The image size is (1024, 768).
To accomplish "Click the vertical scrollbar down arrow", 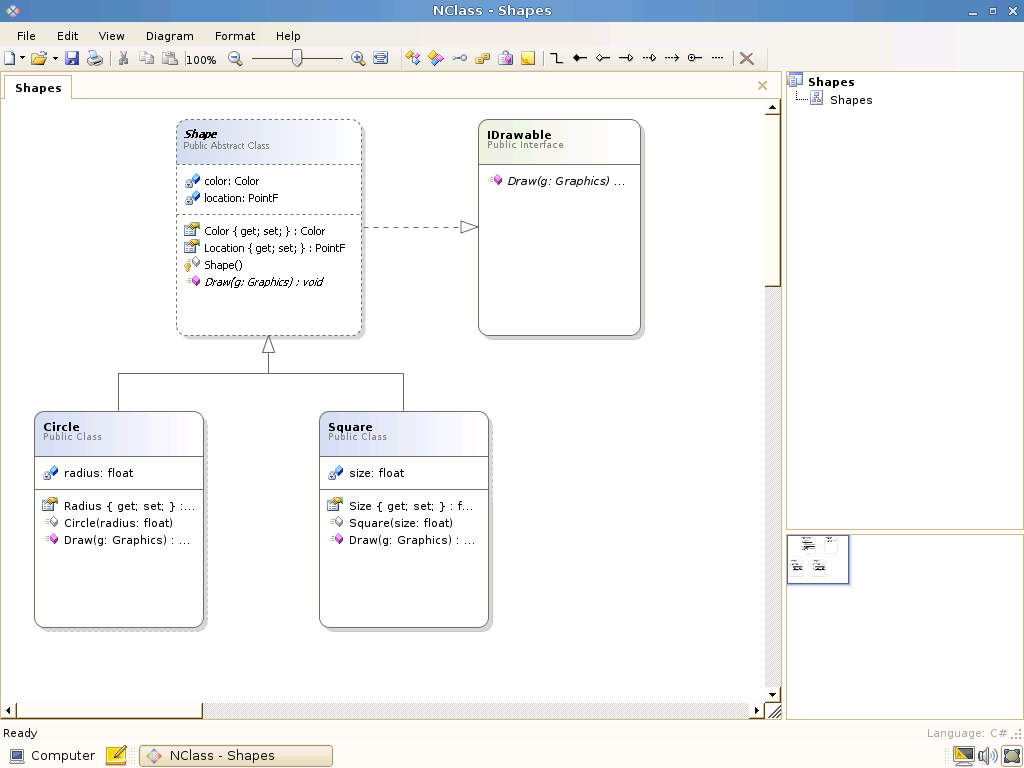I will coord(773,695).
